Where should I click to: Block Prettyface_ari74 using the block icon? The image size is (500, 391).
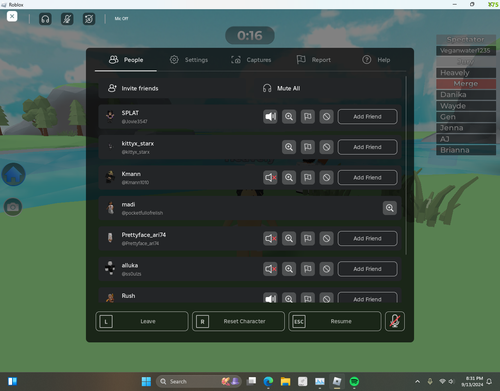click(x=326, y=238)
